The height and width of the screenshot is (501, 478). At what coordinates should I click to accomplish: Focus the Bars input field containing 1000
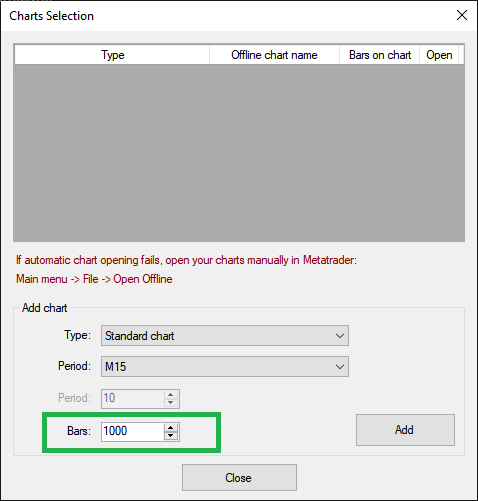133,431
